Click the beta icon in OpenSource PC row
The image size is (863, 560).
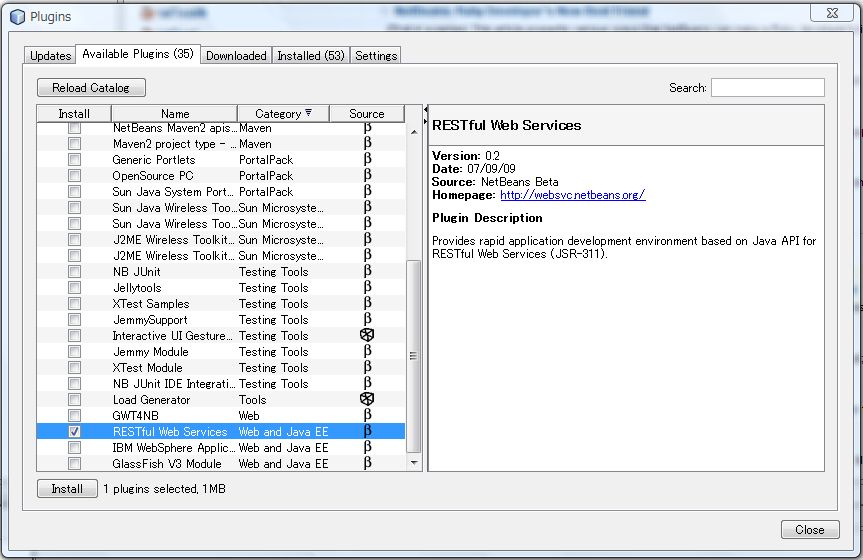coord(367,175)
